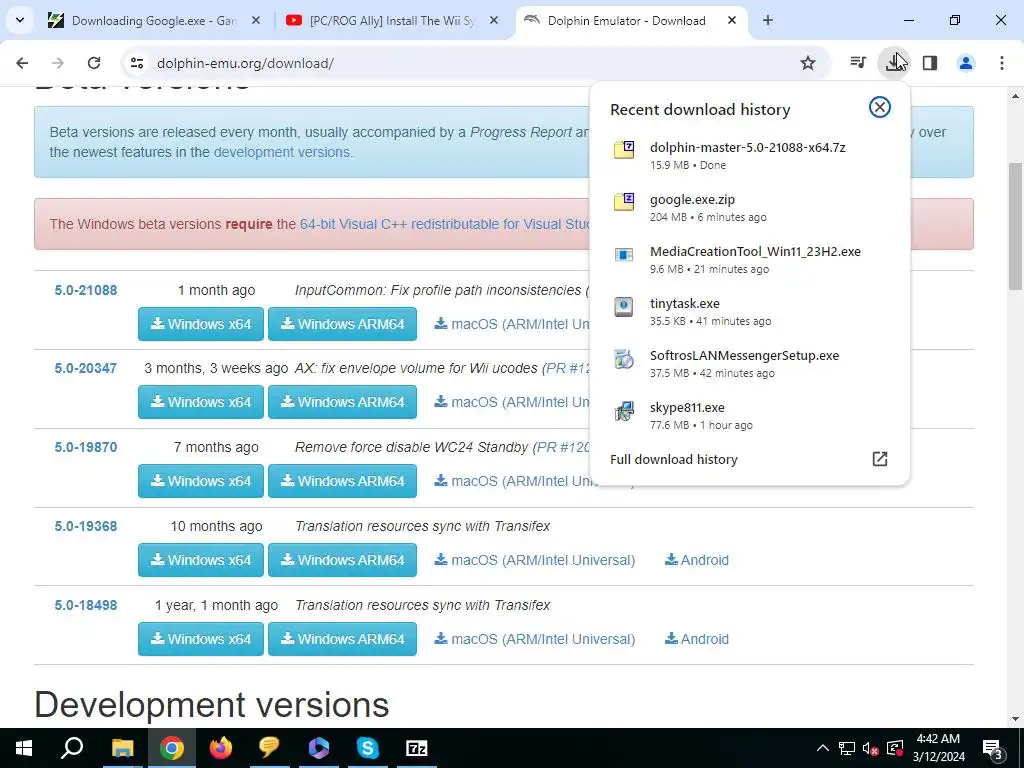Open dolphin-master-5.0-21088-x64.7z download
Viewport: 1024px width, 768px height.
click(750, 155)
